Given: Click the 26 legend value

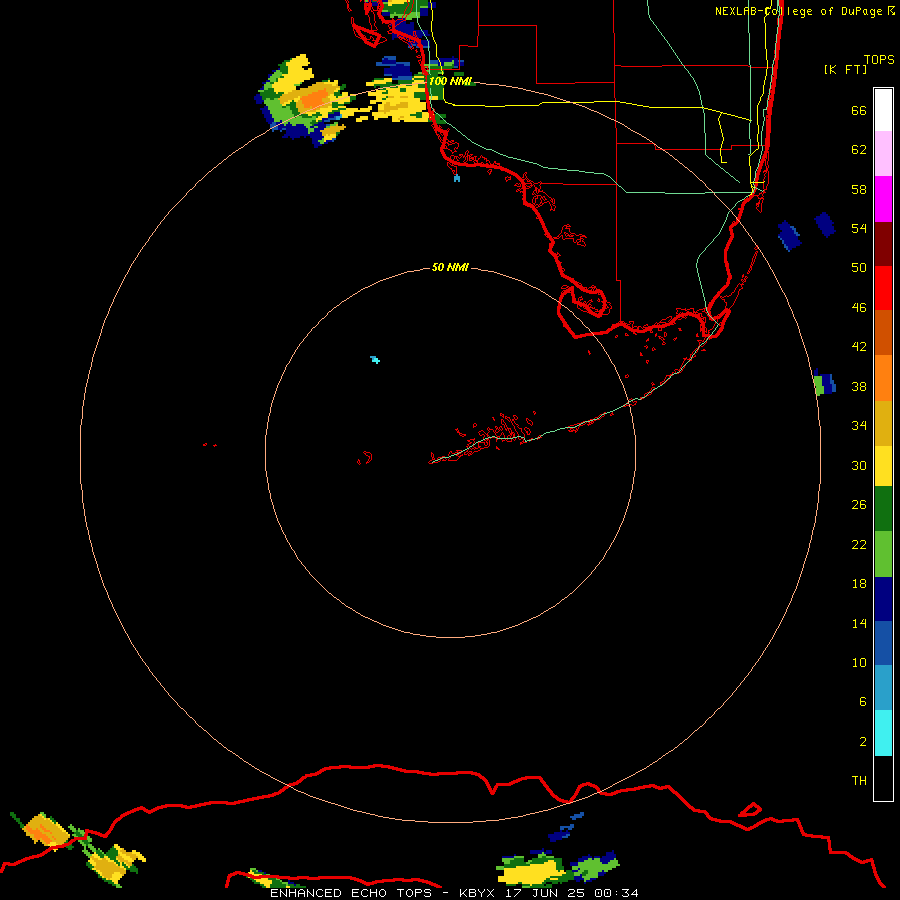Looking at the screenshot, I should click(859, 505).
